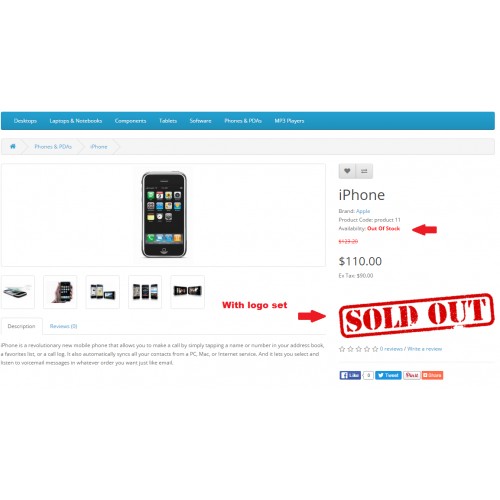Click the orange Share button
Screen dimensions: 500x500
(x=432, y=375)
